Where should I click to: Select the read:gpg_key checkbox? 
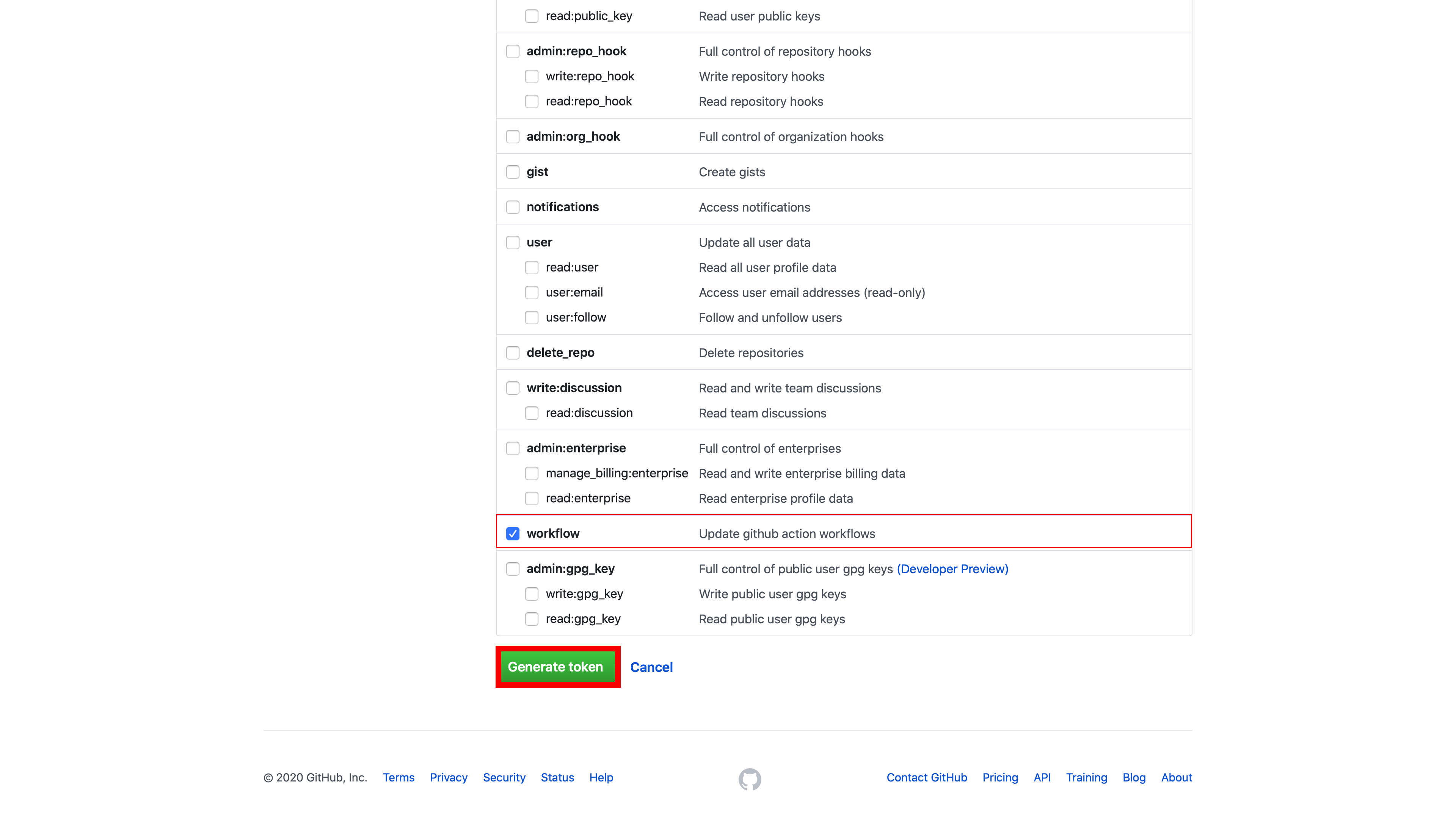tap(531, 619)
